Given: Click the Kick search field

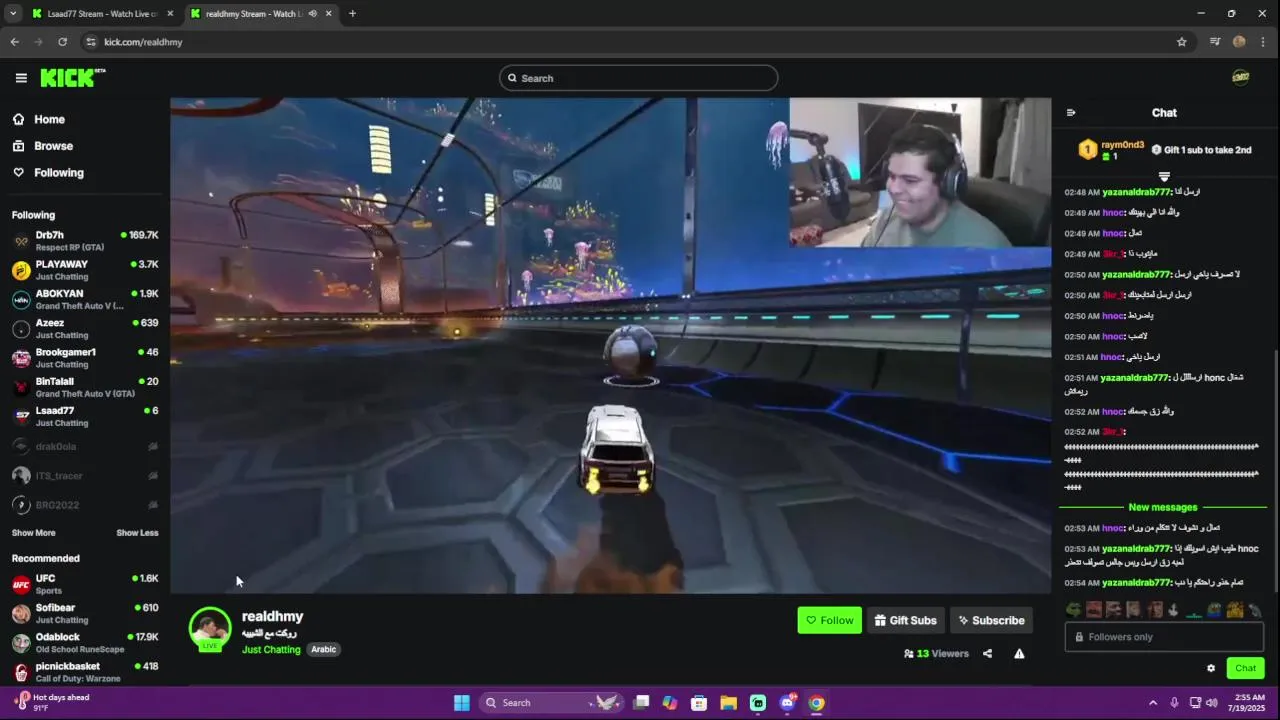Looking at the screenshot, I should coord(638,78).
